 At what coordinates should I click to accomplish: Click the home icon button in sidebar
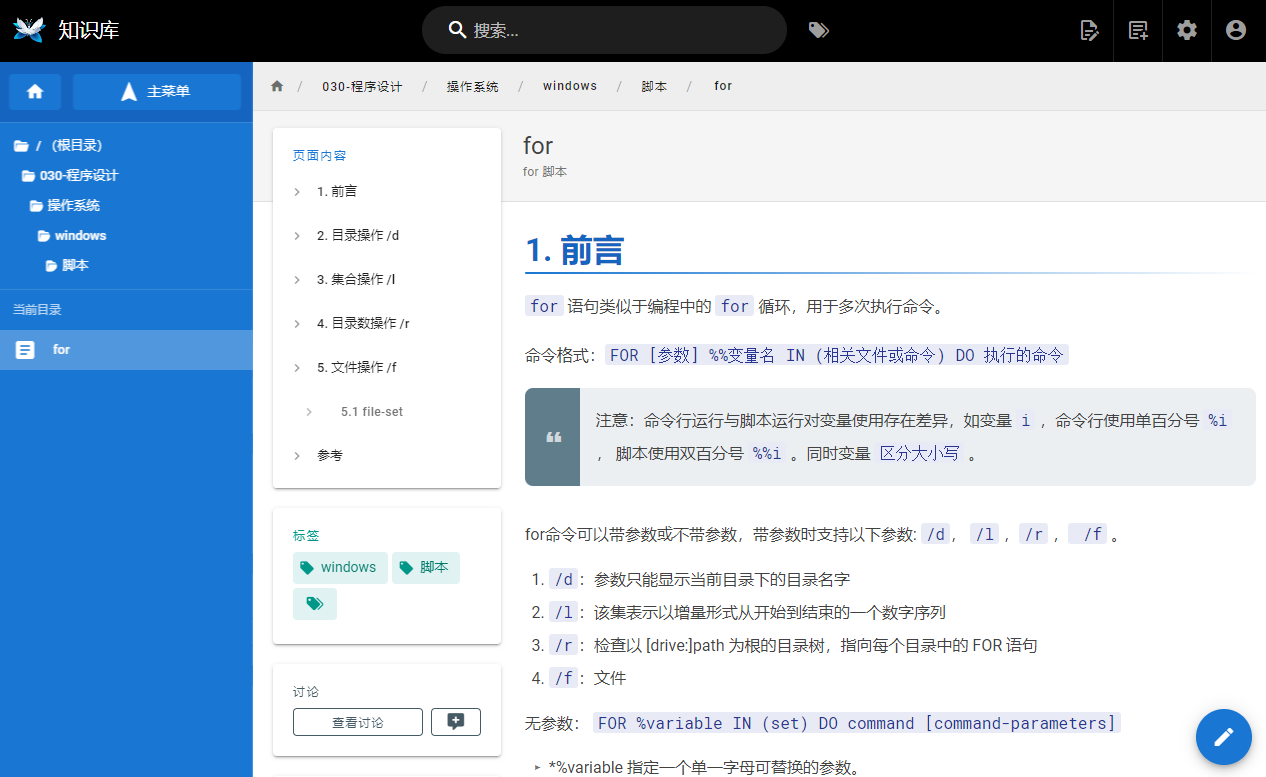coord(35,91)
